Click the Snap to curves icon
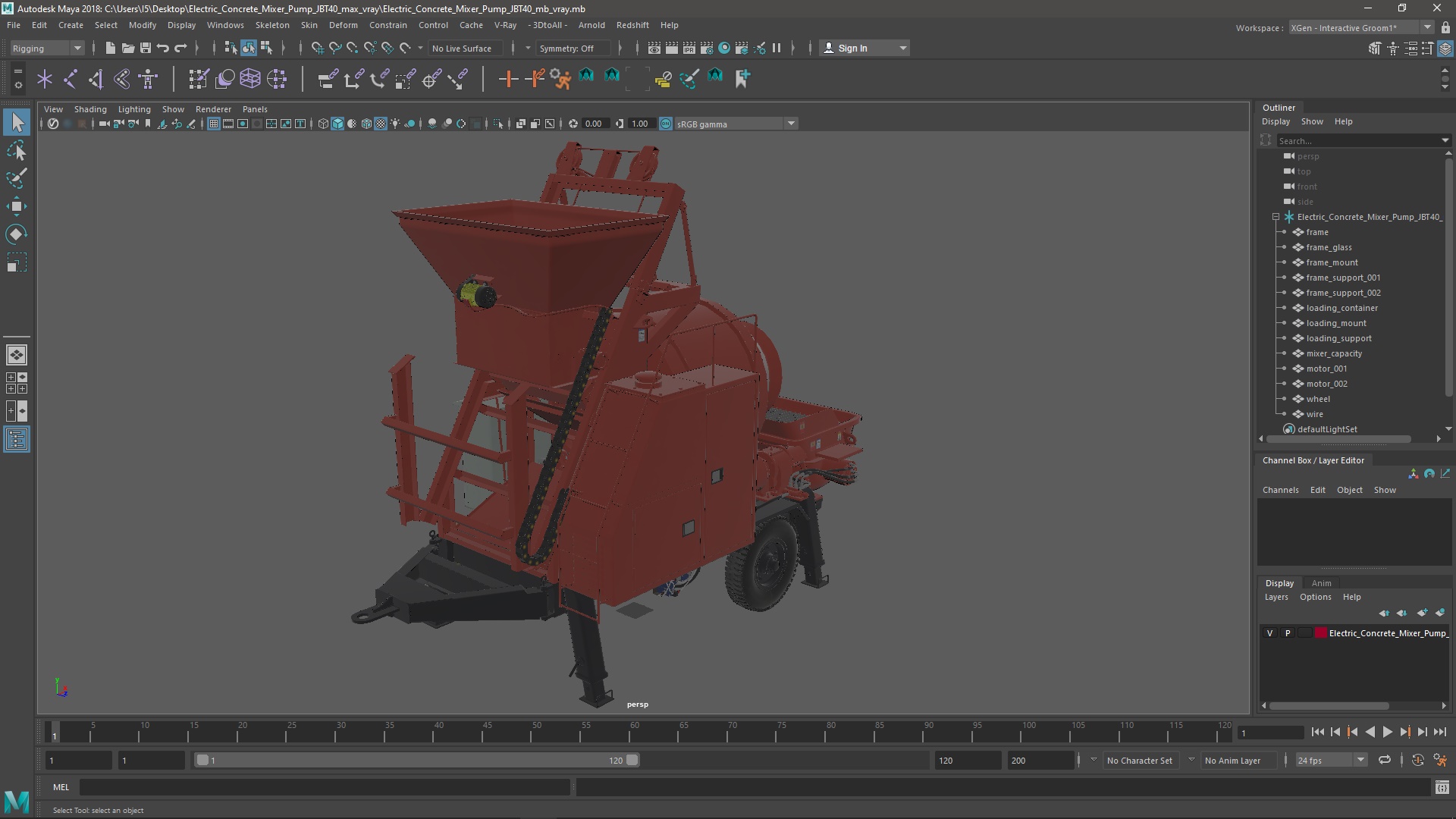The width and height of the screenshot is (1456, 819). pos(334,48)
